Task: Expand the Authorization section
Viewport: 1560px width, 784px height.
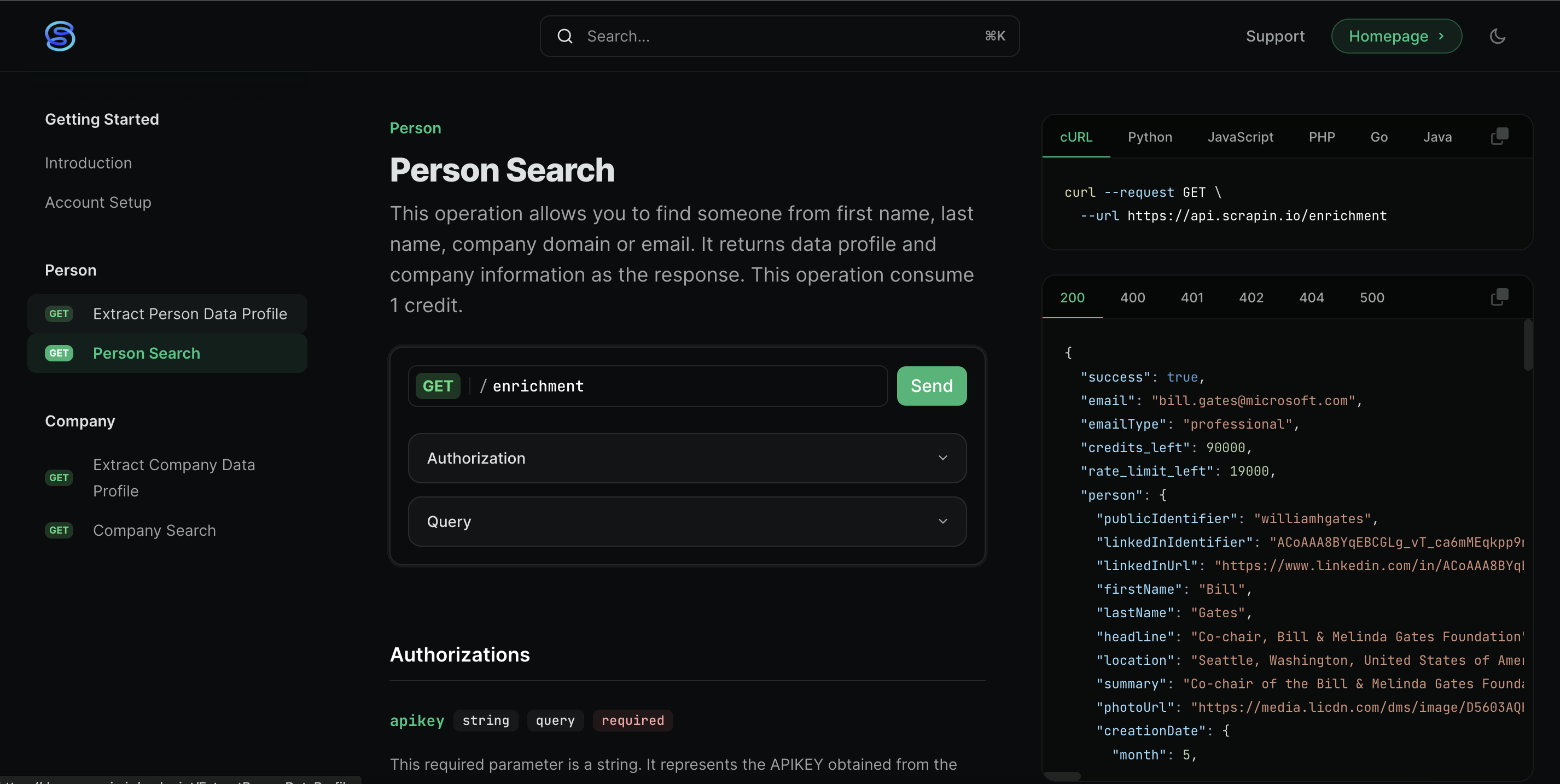Action: 687,458
